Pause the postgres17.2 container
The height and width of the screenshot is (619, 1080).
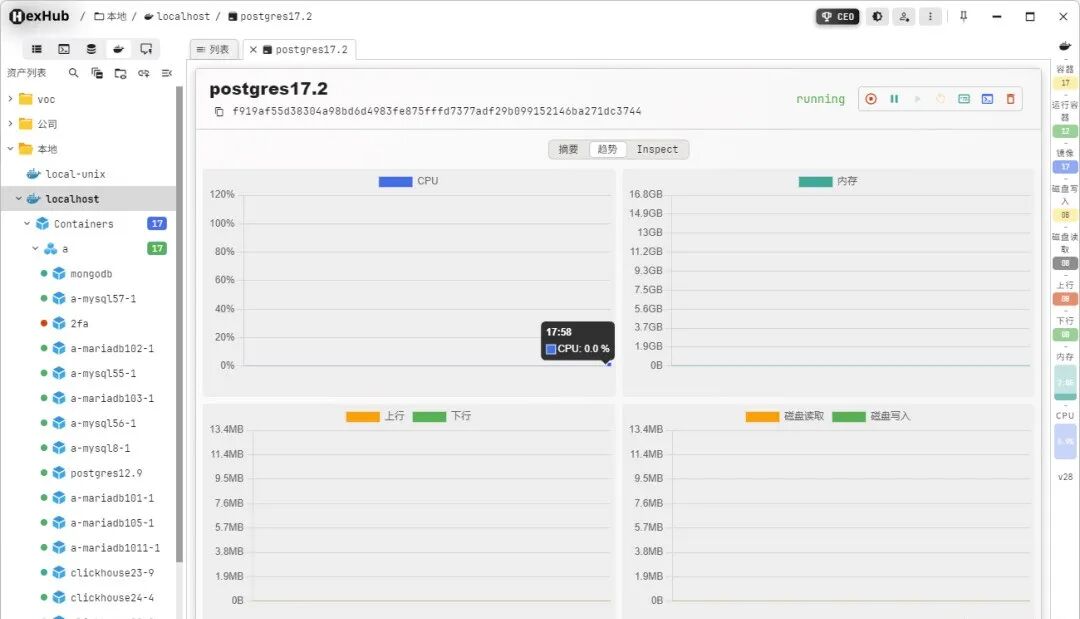pyautogui.click(x=894, y=99)
